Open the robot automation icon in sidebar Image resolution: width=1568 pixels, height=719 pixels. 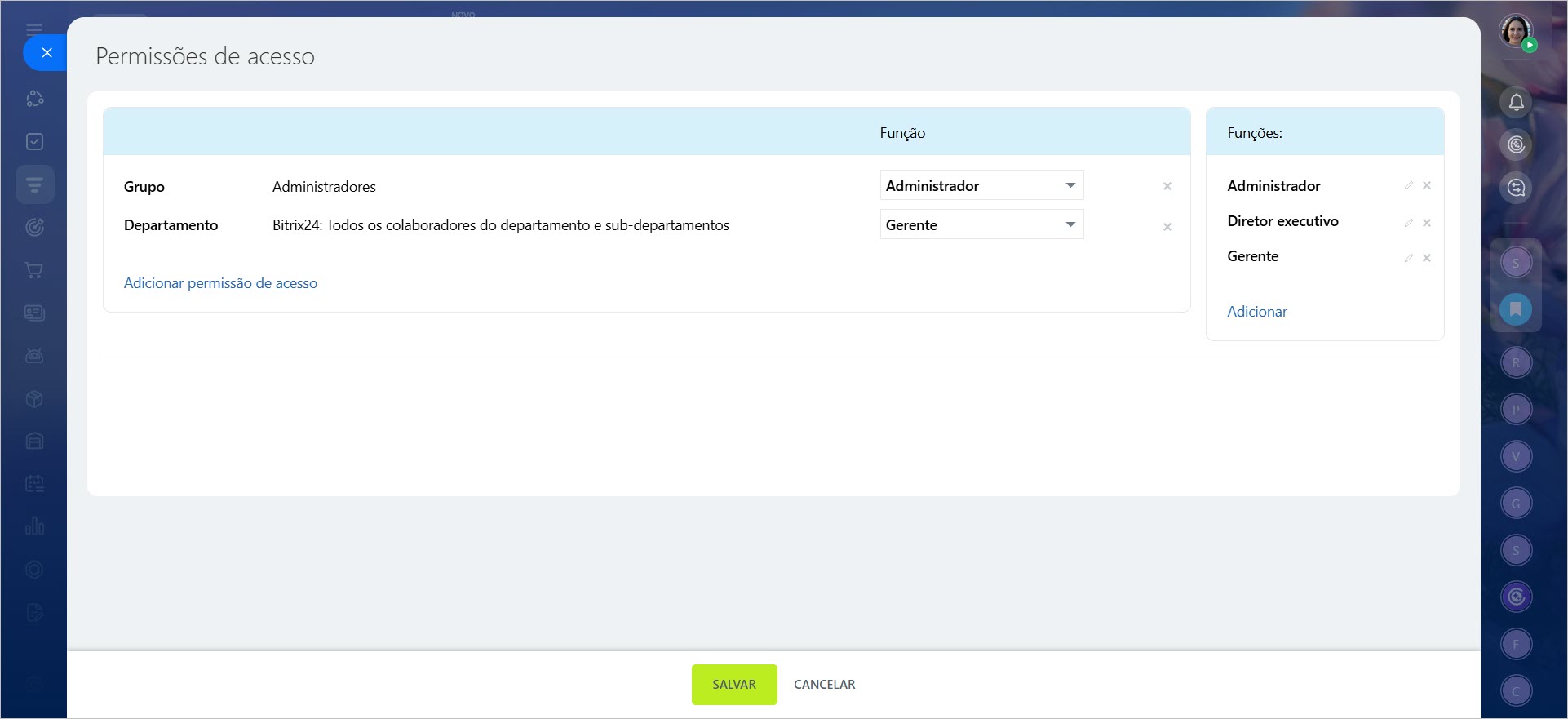click(34, 356)
